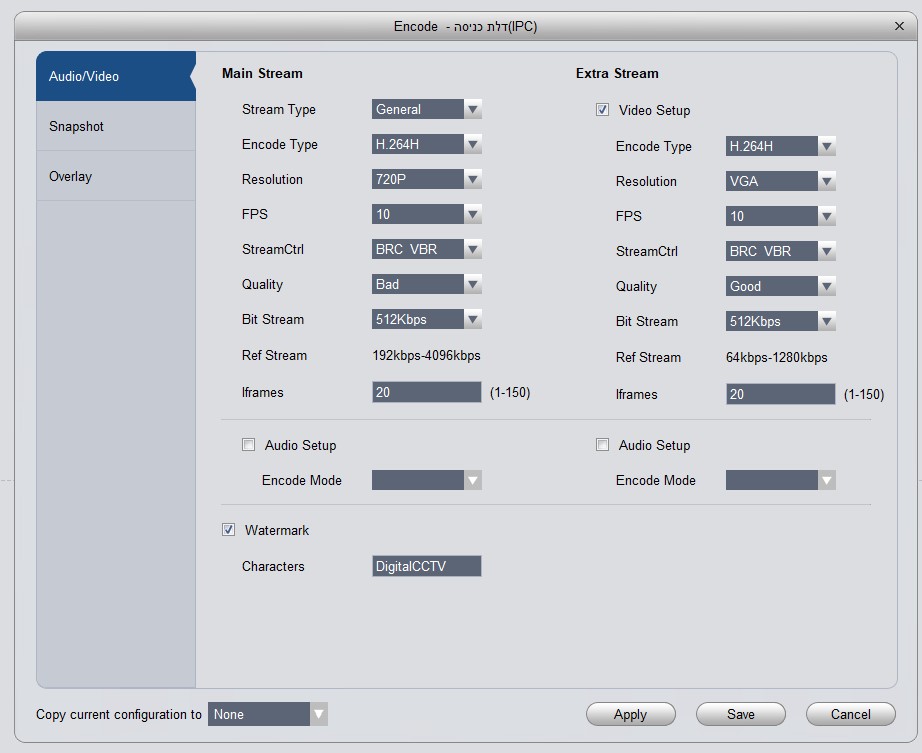Image resolution: width=922 pixels, height=753 pixels.
Task: Click the Main Stream heading
Action: [x=262, y=73]
